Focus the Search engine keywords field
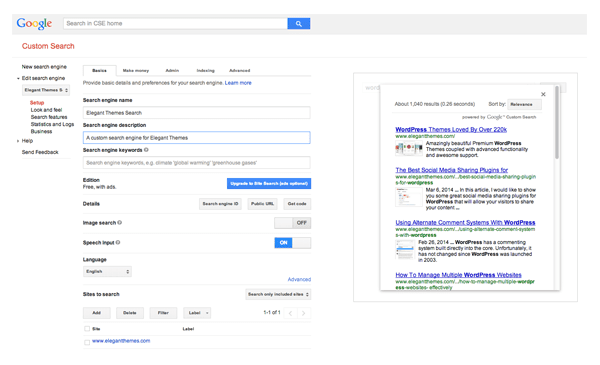This screenshot has width=600, height=365. coord(197,163)
